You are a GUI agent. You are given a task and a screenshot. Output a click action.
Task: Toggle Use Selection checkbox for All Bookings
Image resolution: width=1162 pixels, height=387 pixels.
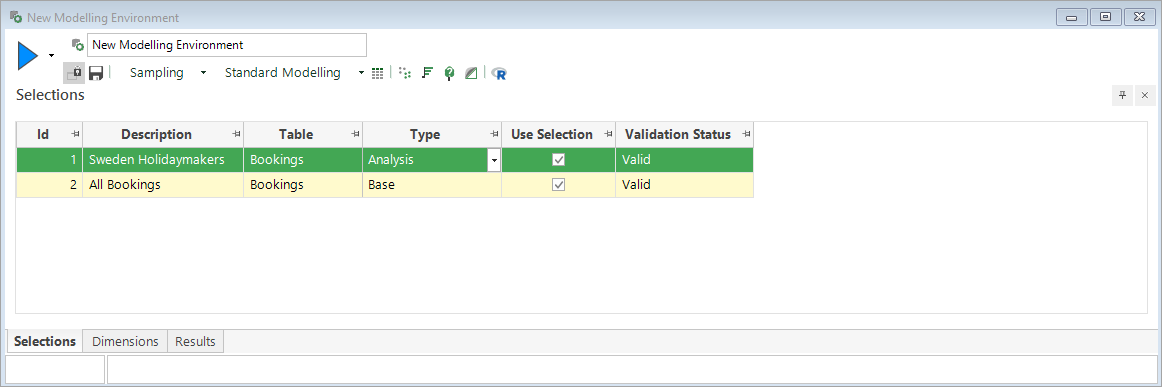click(559, 185)
